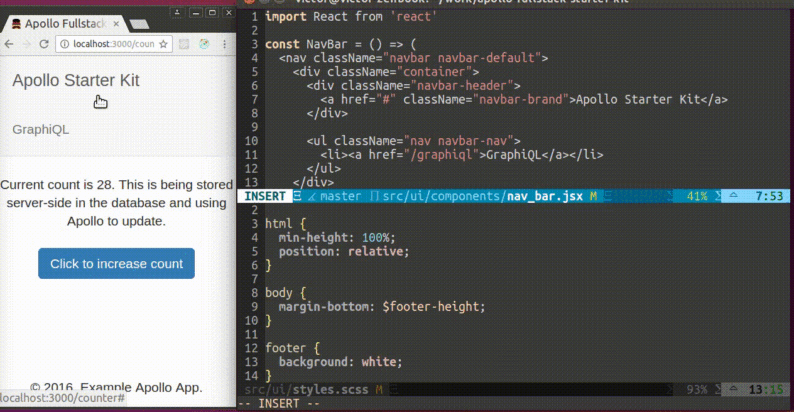This screenshot has width=794, height=412.
Task: Open the GraphiQL nav link
Action: (41, 129)
